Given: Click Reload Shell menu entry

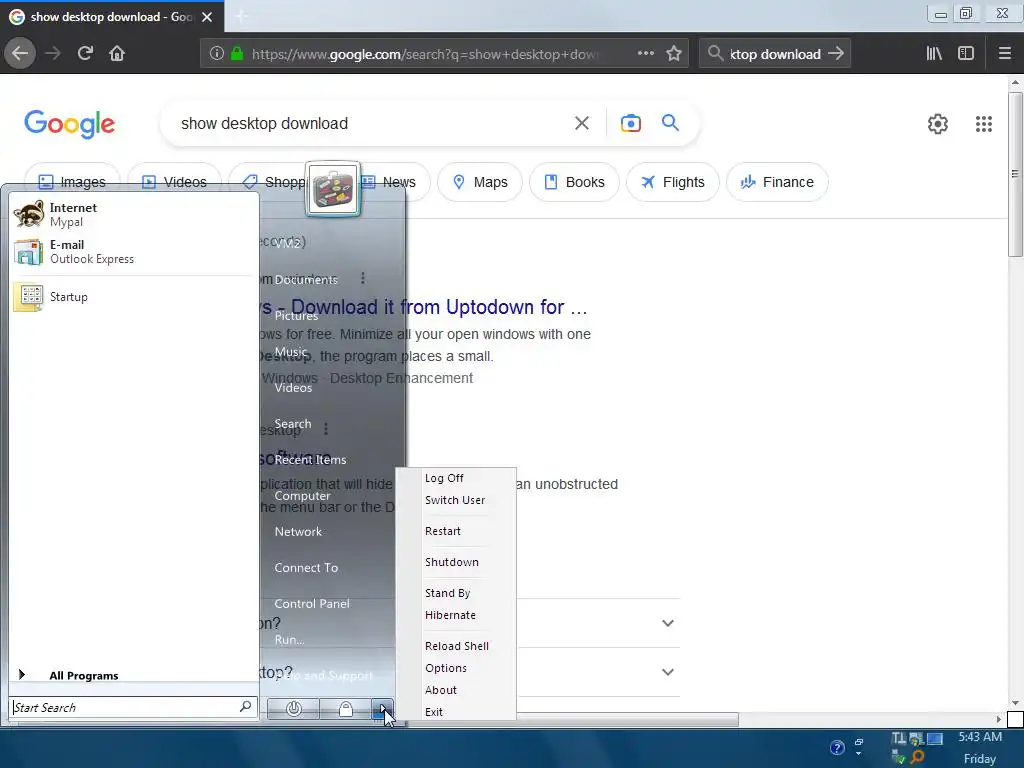Looking at the screenshot, I should (456, 646).
